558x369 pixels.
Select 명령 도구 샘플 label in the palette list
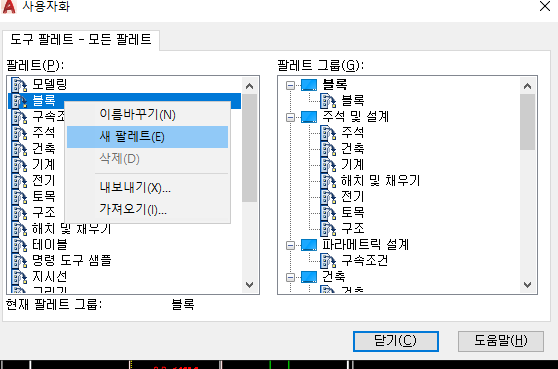72,261
